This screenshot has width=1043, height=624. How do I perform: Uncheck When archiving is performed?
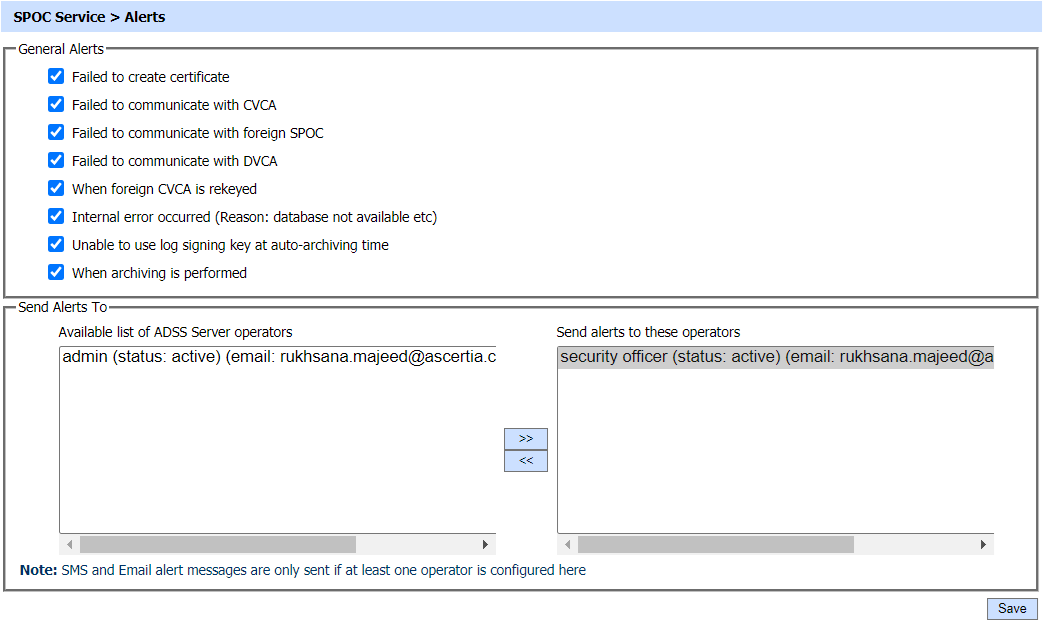pos(56,273)
